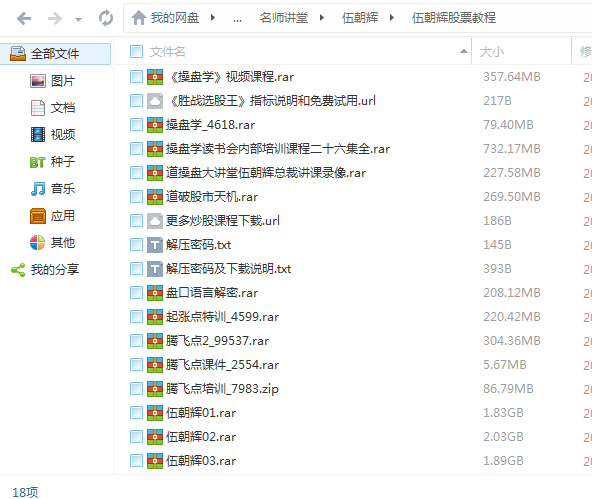This screenshot has height=499, width=592.
Task: Expand arrow after 名师讲堂 breadcrumb
Action: coord(322,18)
